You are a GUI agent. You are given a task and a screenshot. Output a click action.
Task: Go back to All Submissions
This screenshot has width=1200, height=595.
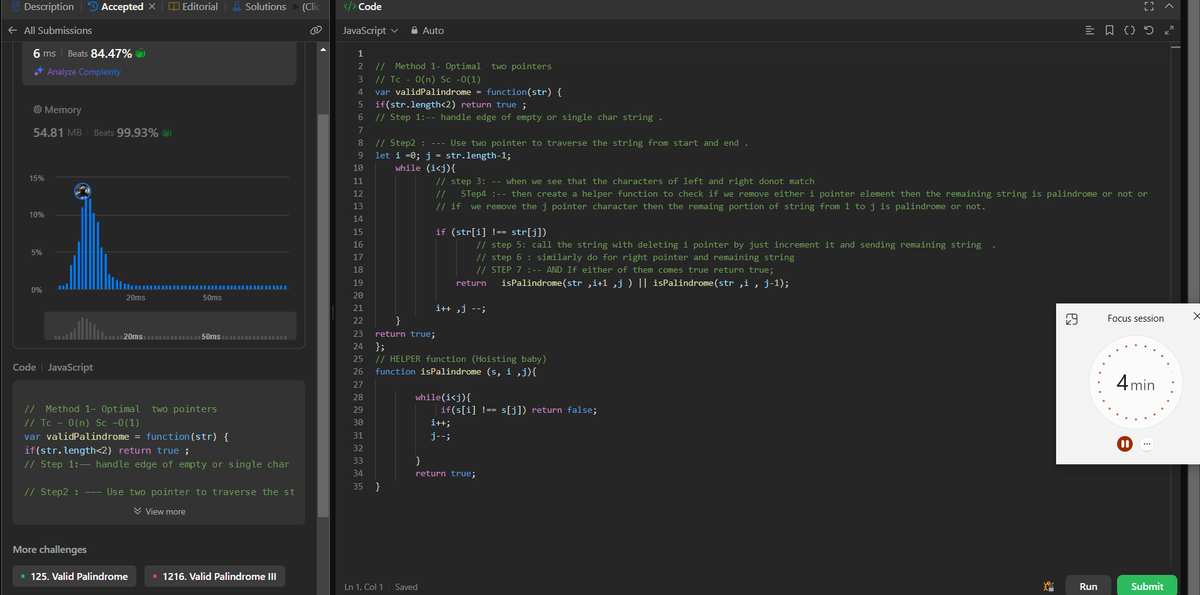pos(50,31)
